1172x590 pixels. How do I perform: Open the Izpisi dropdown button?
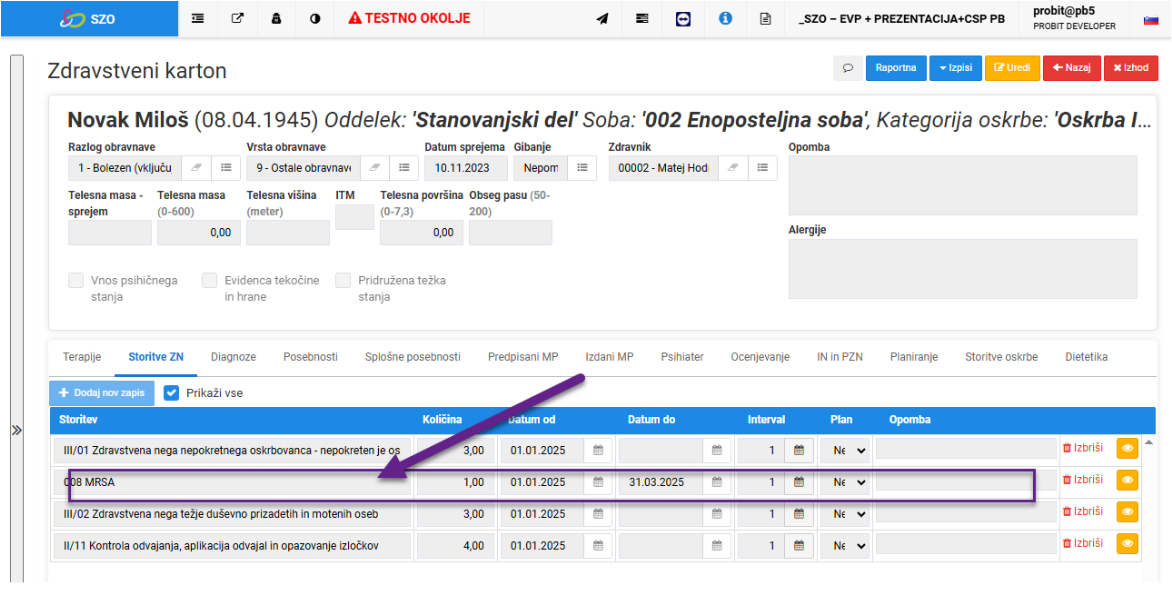[x=955, y=67]
